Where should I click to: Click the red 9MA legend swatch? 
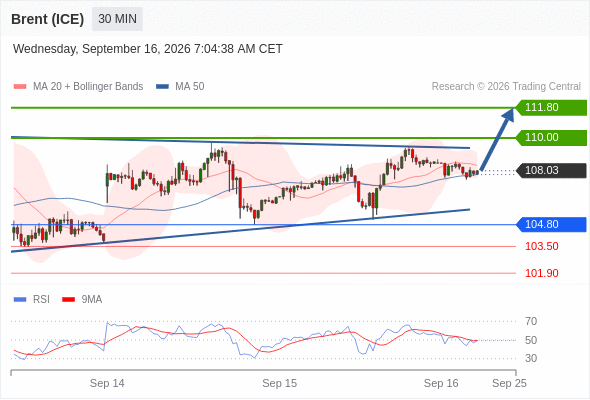click(x=68, y=300)
